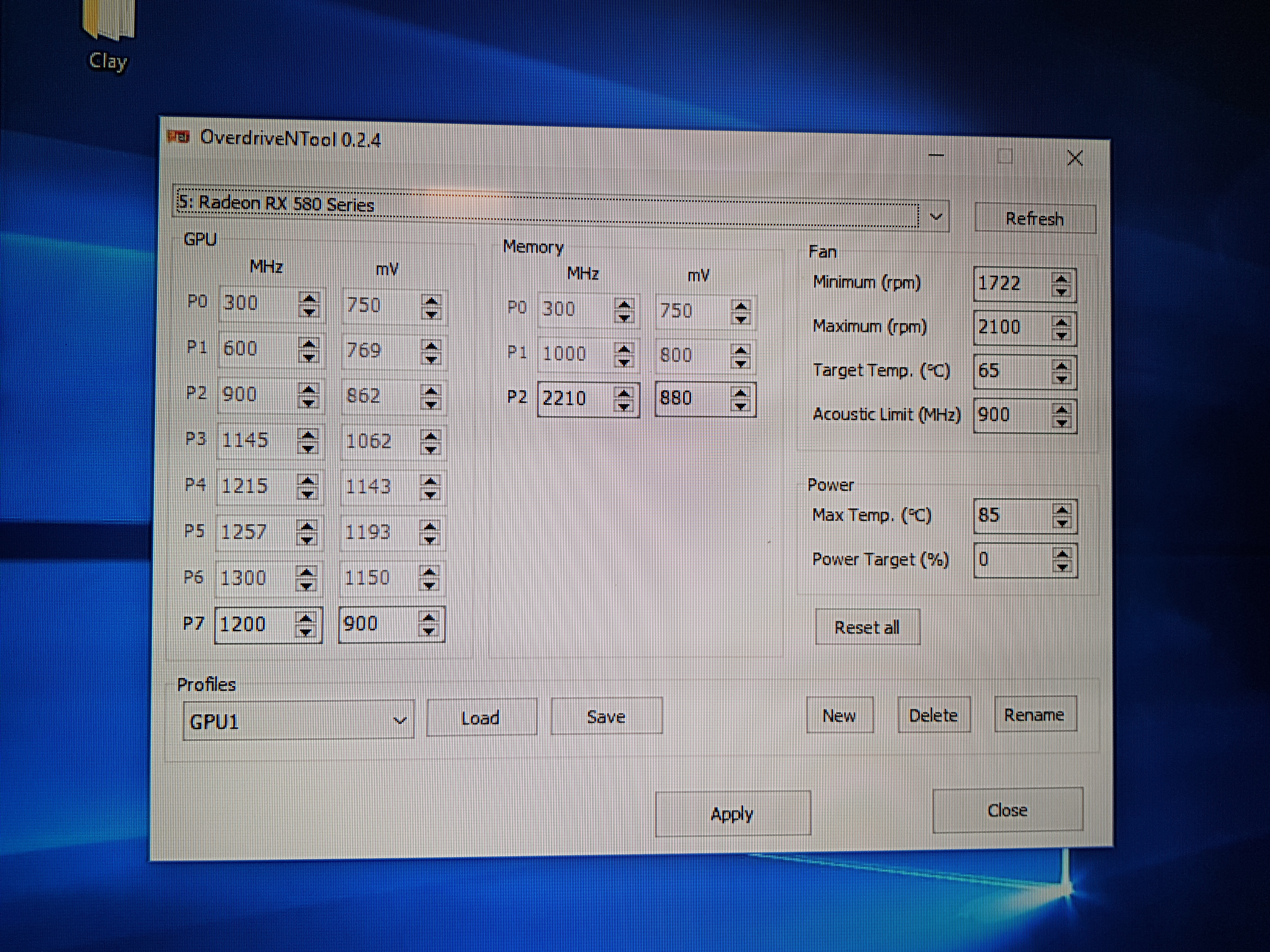Screen dimensions: 1270x952
Task: Adjust the GPU P0 MHz stepper arrows
Action: 309,305
